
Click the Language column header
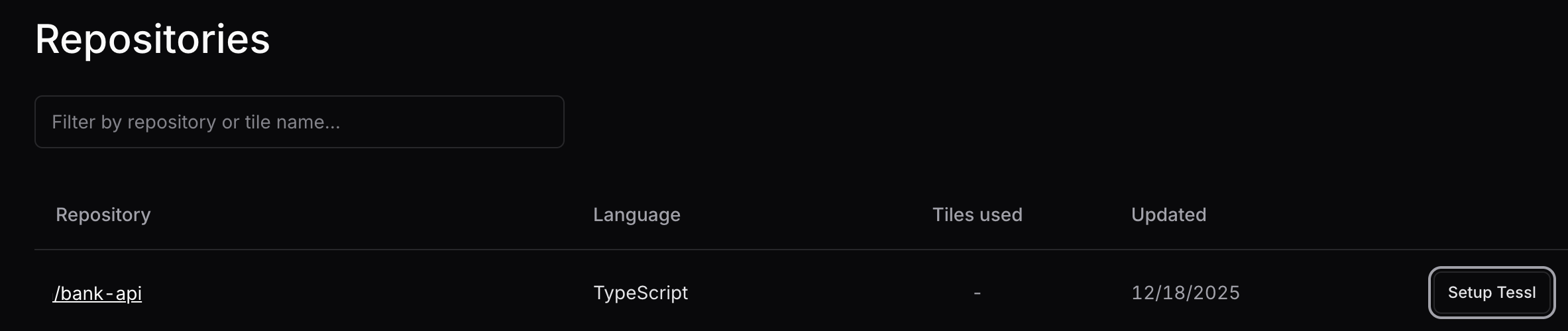(636, 214)
